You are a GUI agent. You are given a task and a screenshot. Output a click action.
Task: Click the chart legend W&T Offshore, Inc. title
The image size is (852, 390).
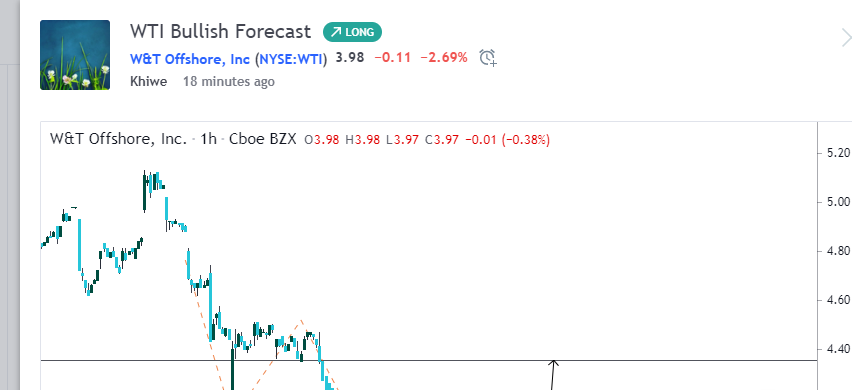coord(118,139)
